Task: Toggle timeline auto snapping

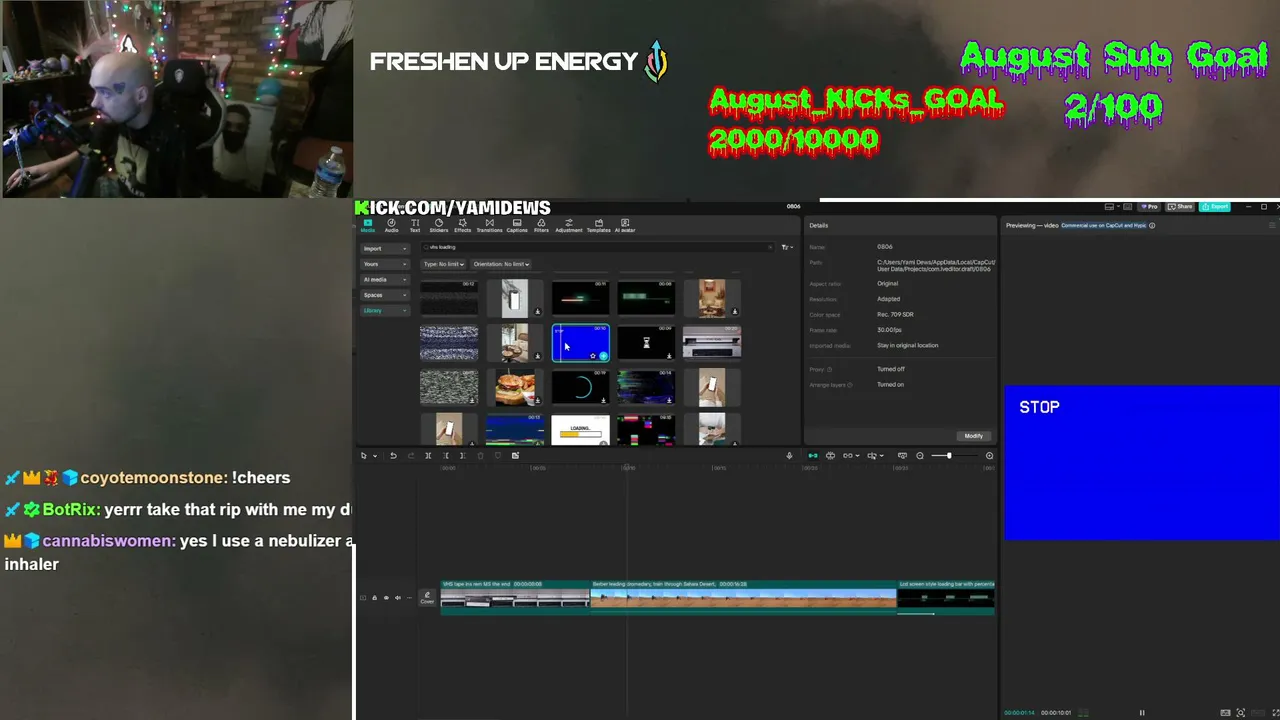Action: click(830, 456)
